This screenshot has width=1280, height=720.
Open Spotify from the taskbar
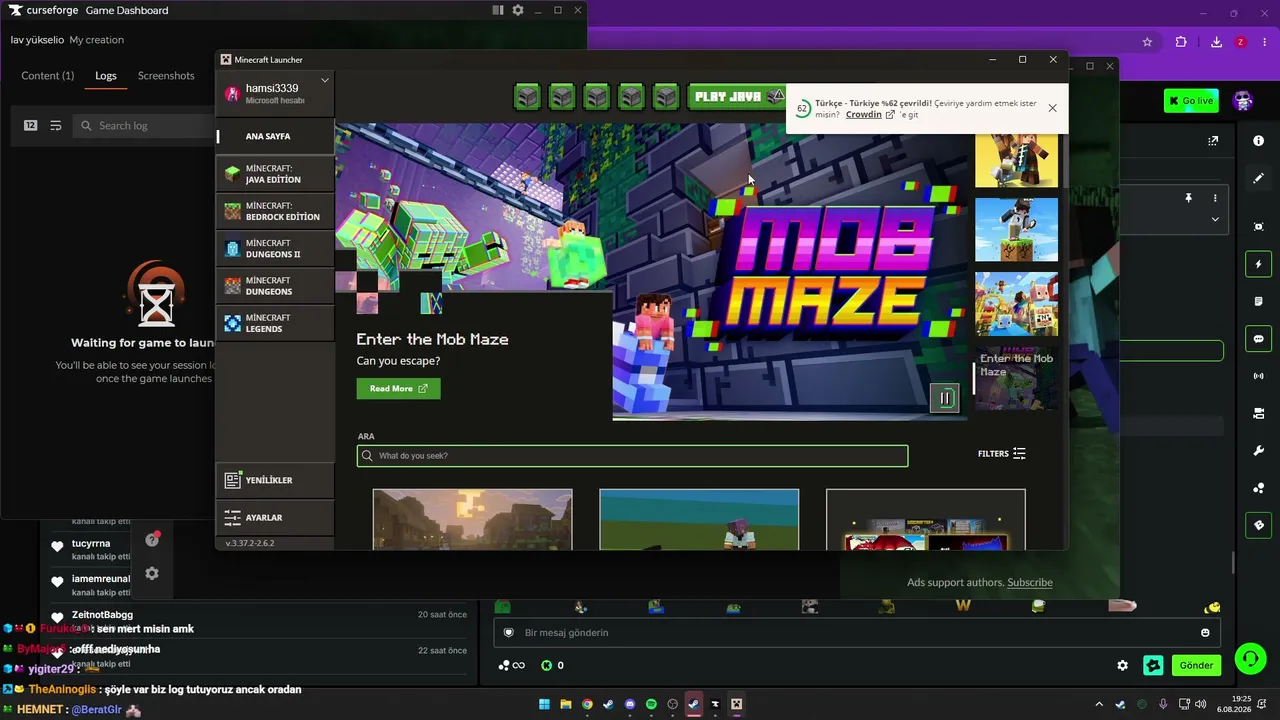[x=651, y=704]
